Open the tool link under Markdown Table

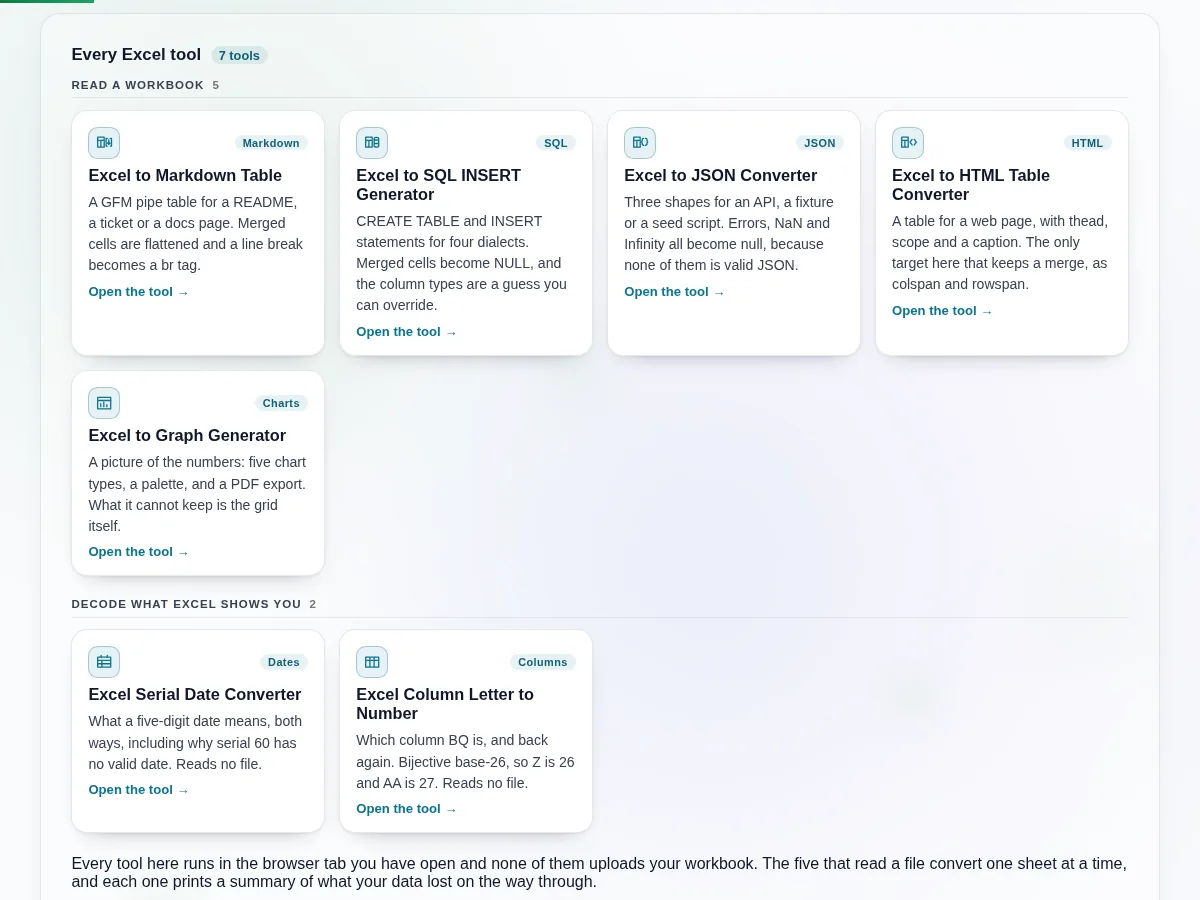[139, 292]
